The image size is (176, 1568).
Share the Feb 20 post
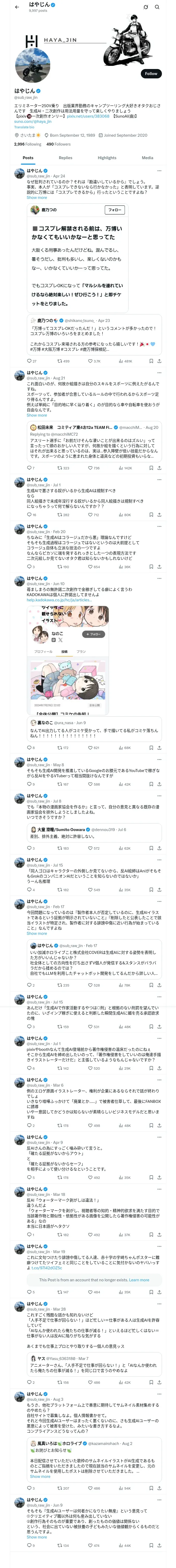(x=159, y=567)
